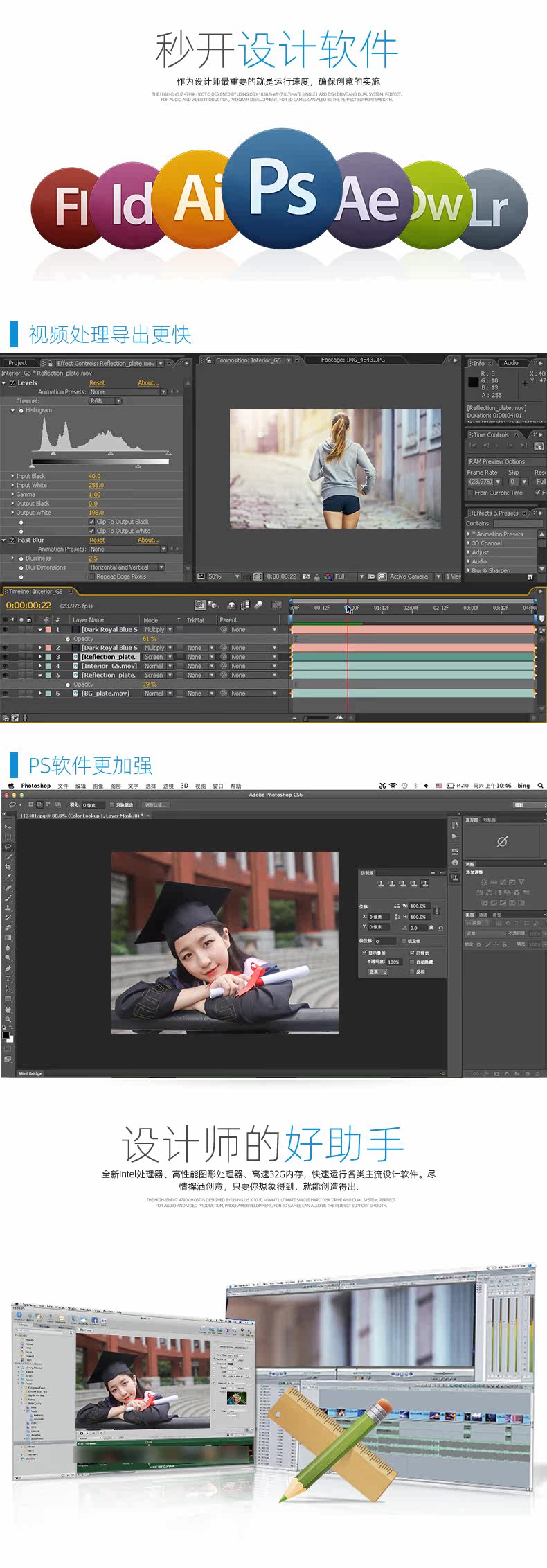Click the foreground color swatch in Photoshop

6,1036
